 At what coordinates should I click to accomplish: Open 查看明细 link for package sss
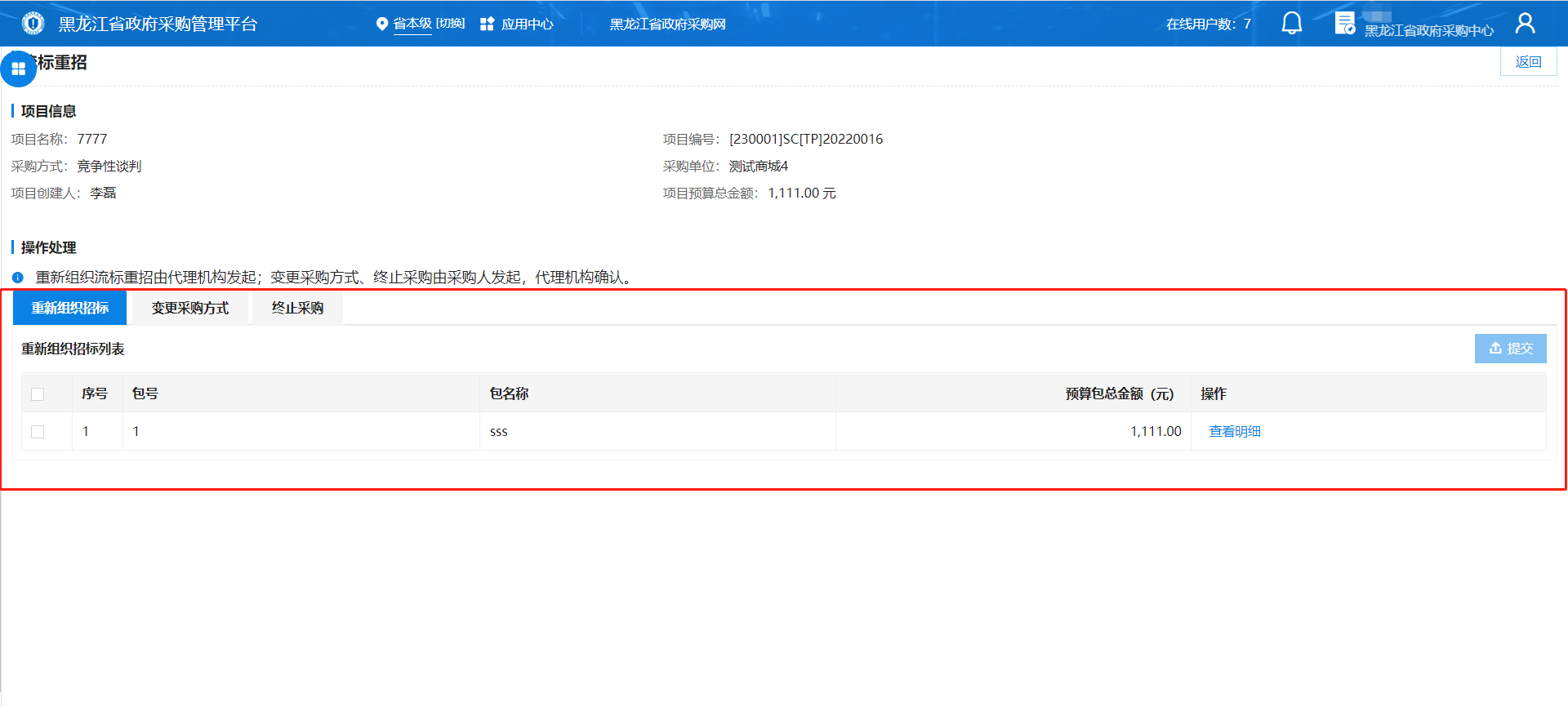[1235, 431]
